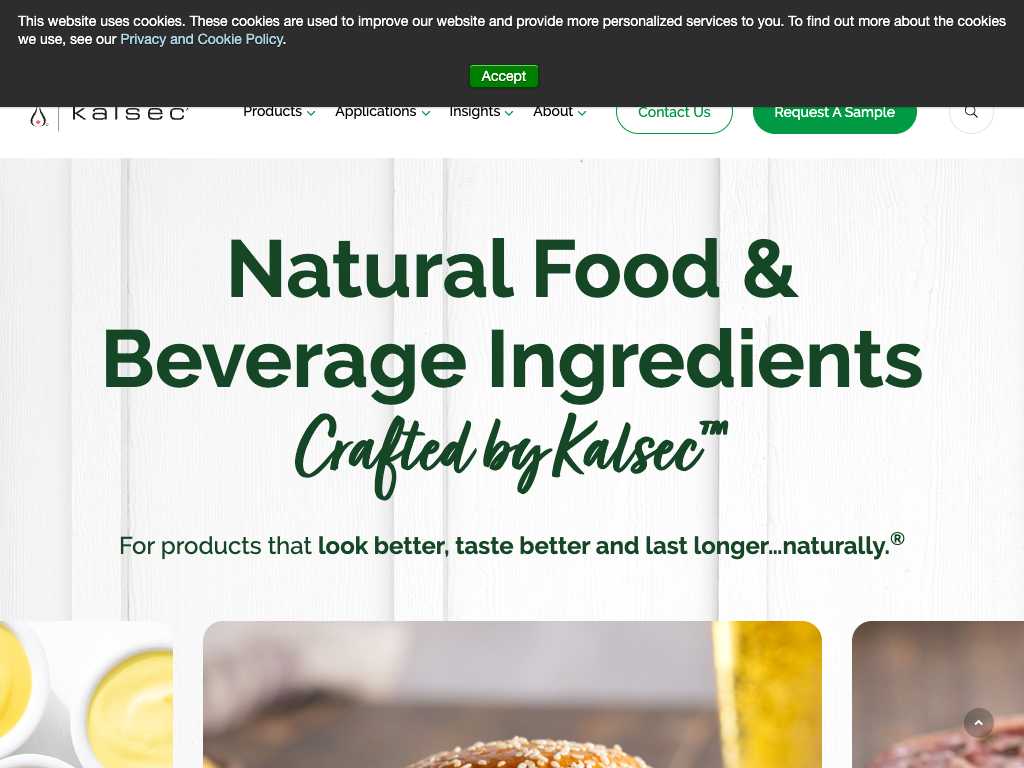Click the Natural Food & Beverage Ingredients heading
This screenshot has width=1024, height=768.
[512, 314]
